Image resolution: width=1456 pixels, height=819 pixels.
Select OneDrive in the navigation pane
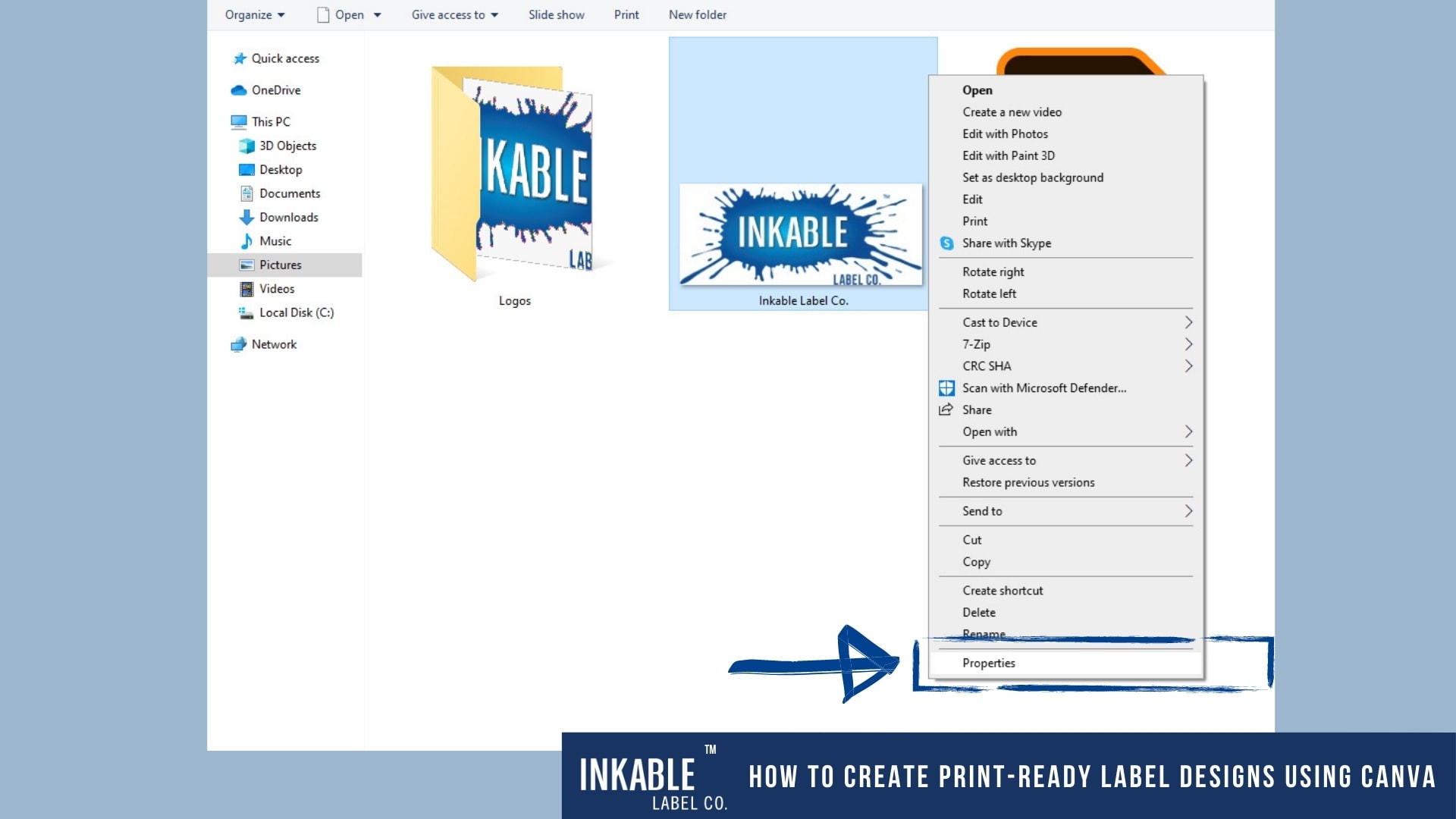275,90
